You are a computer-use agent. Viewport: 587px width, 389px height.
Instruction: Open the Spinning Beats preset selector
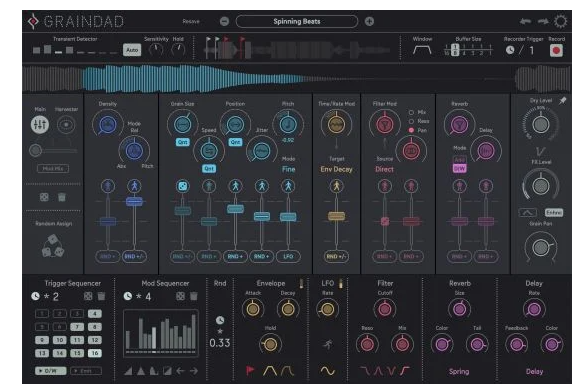tap(296, 21)
